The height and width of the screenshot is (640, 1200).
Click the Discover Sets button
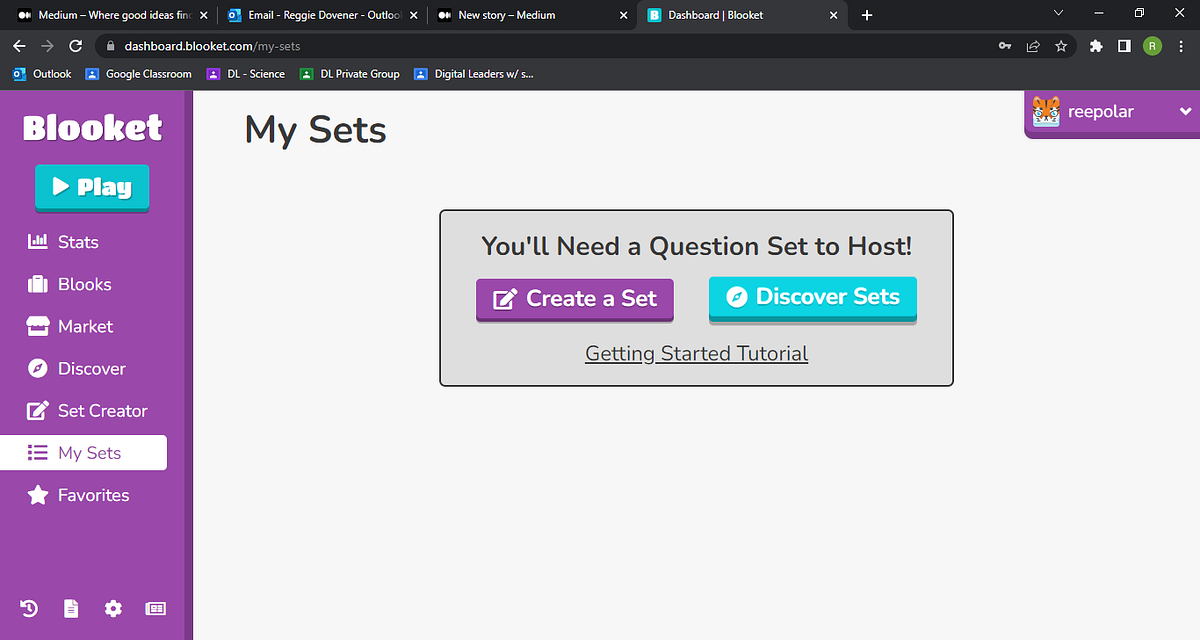[813, 298]
